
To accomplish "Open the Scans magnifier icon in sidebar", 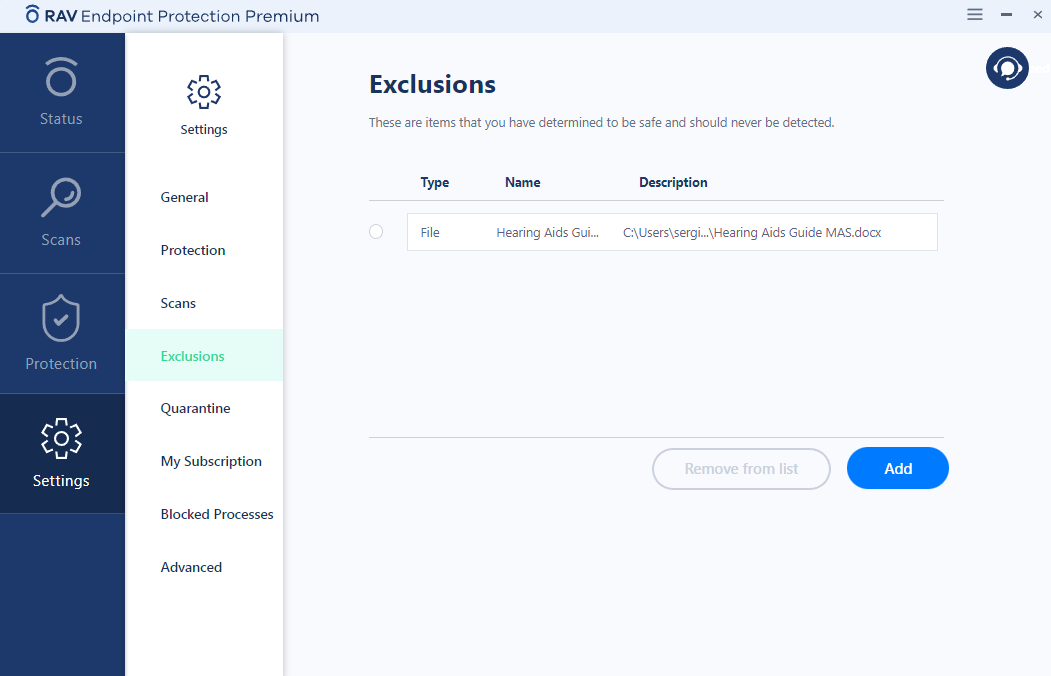I will [x=61, y=198].
